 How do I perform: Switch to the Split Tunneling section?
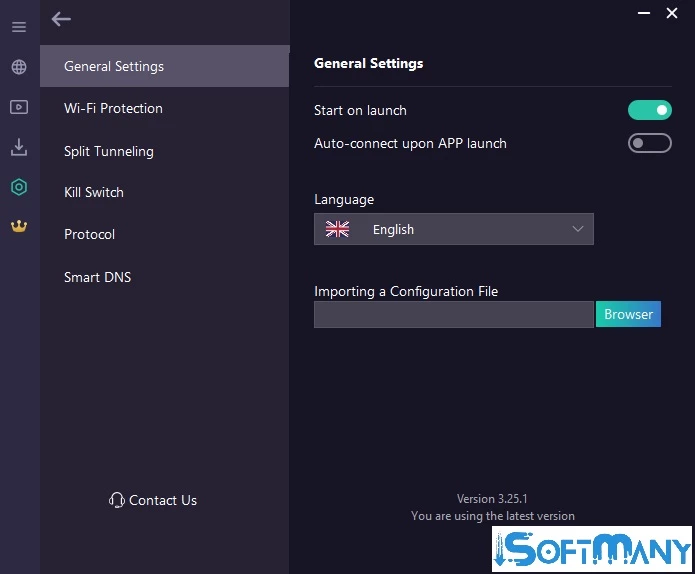click(109, 151)
